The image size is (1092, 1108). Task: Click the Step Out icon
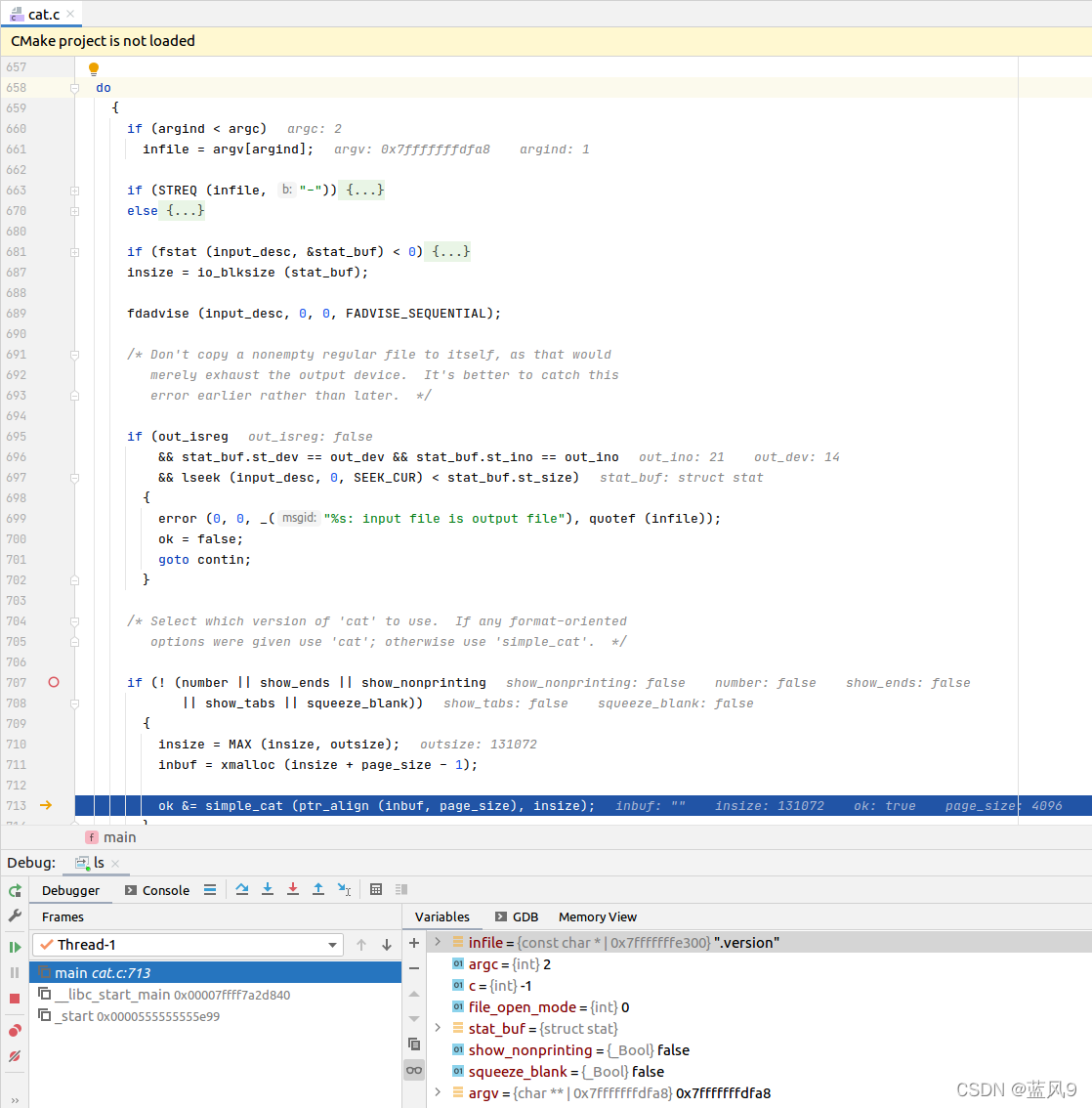pyautogui.click(x=318, y=889)
